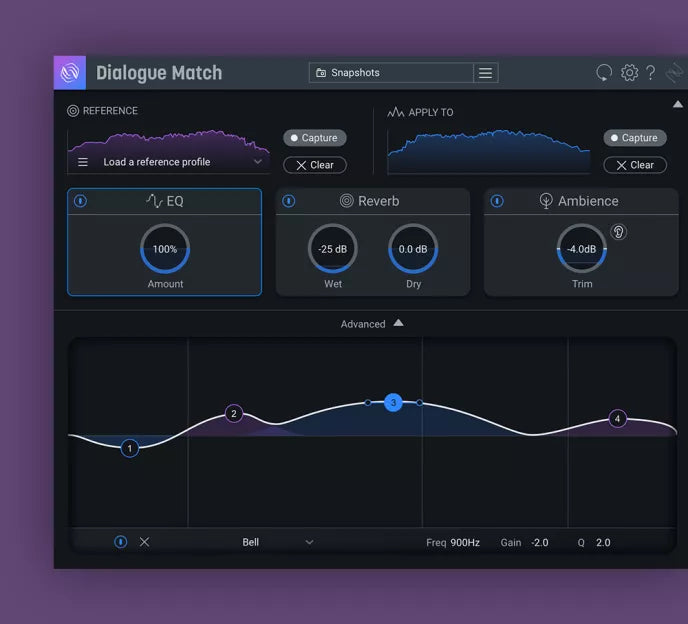688x624 pixels.
Task: Select the EQ module tab
Action: (x=165, y=201)
